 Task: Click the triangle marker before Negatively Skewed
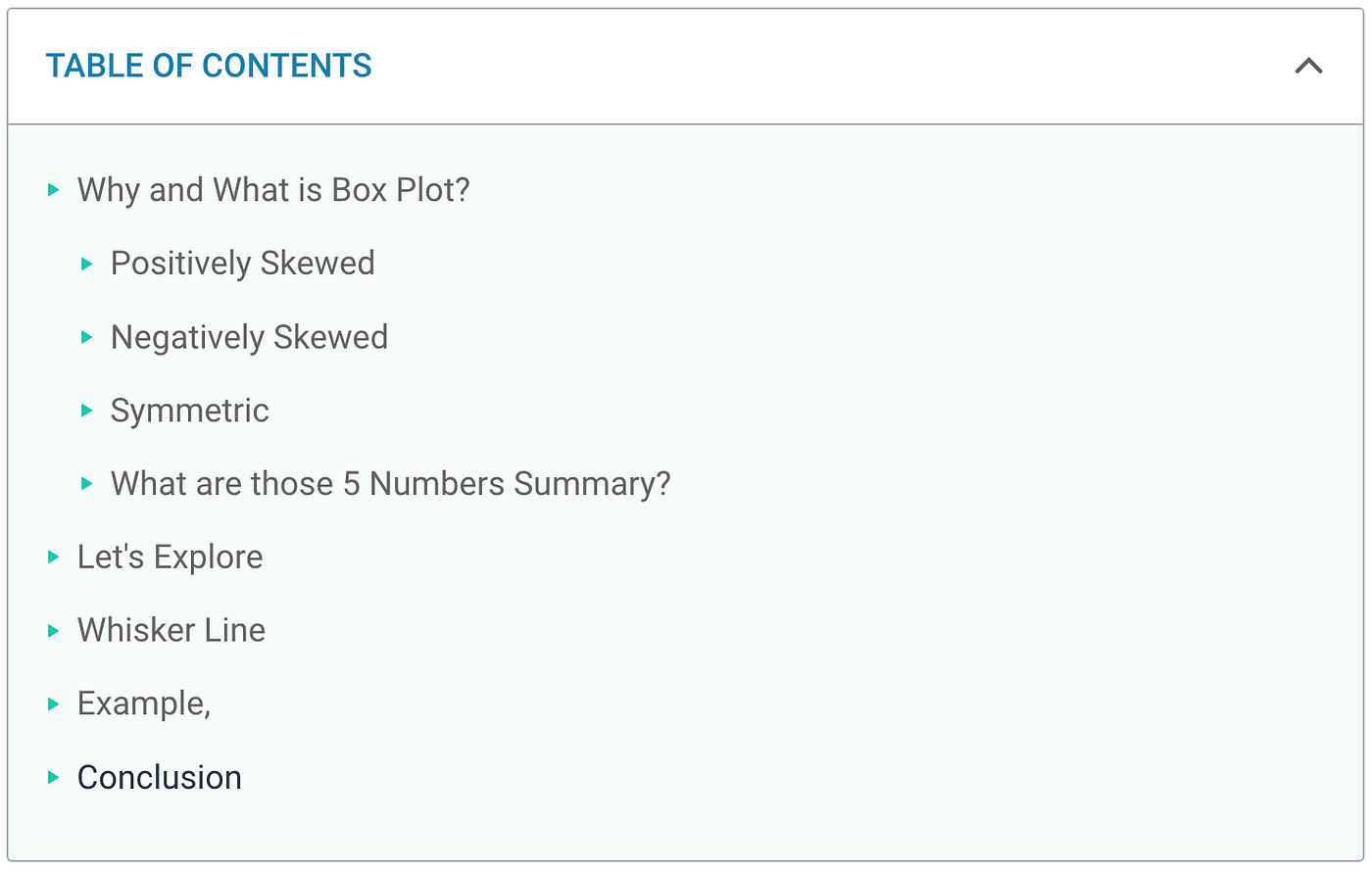pos(86,337)
